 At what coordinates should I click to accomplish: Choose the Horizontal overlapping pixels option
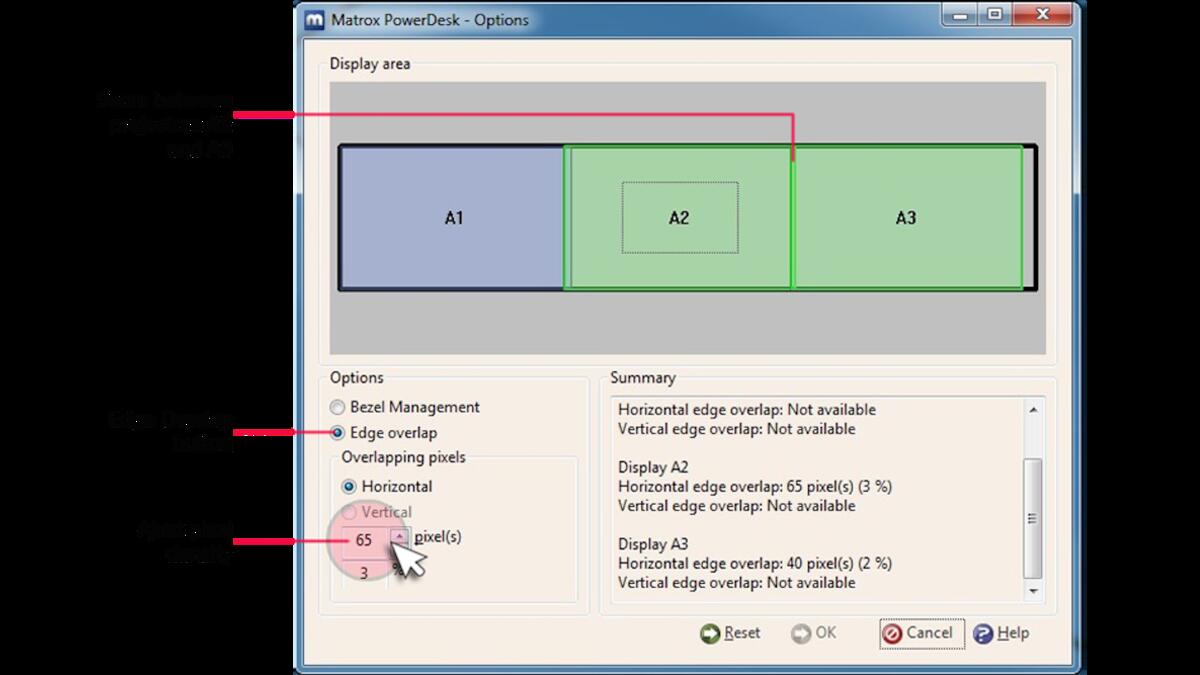click(x=349, y=487)
